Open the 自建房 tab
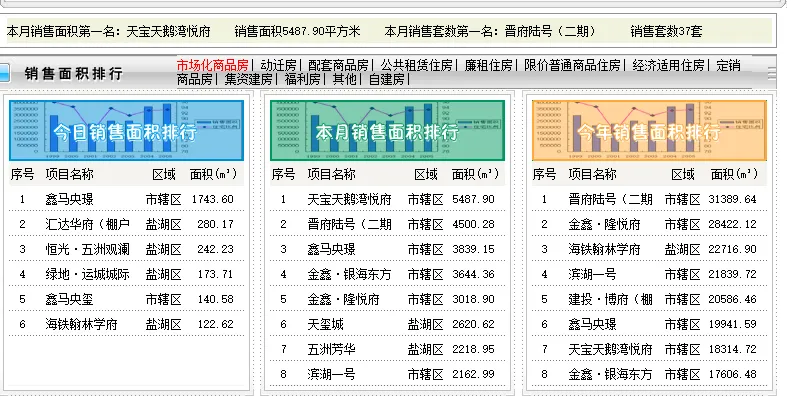791x405 pixels. coord(386,79)
